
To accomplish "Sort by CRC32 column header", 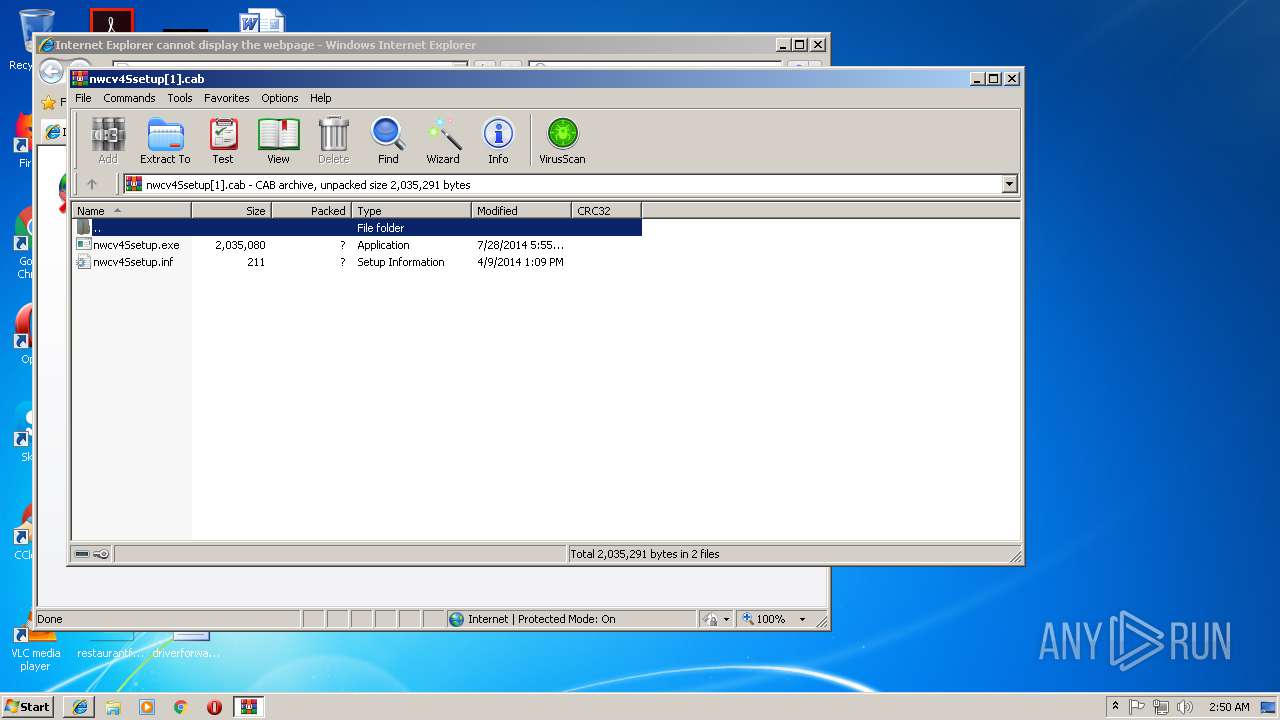I will [606, 211].
